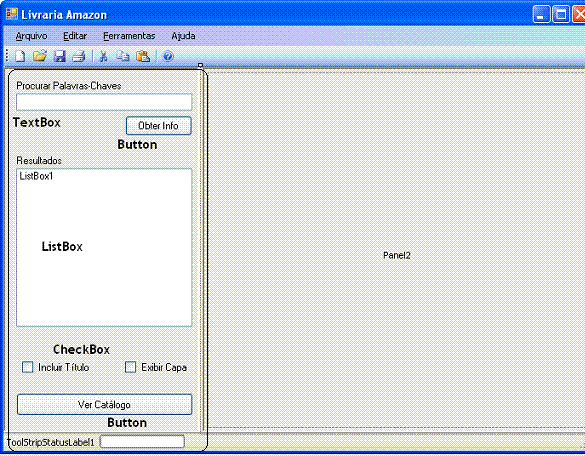Viewport: 585px width, 456px height.
Task: Click the Obter Info button
Action: pos(159,126)
